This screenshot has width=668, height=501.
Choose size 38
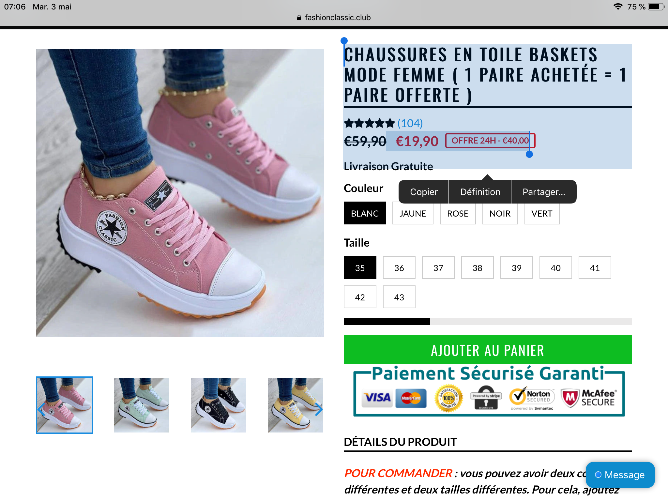pos(477,268)
